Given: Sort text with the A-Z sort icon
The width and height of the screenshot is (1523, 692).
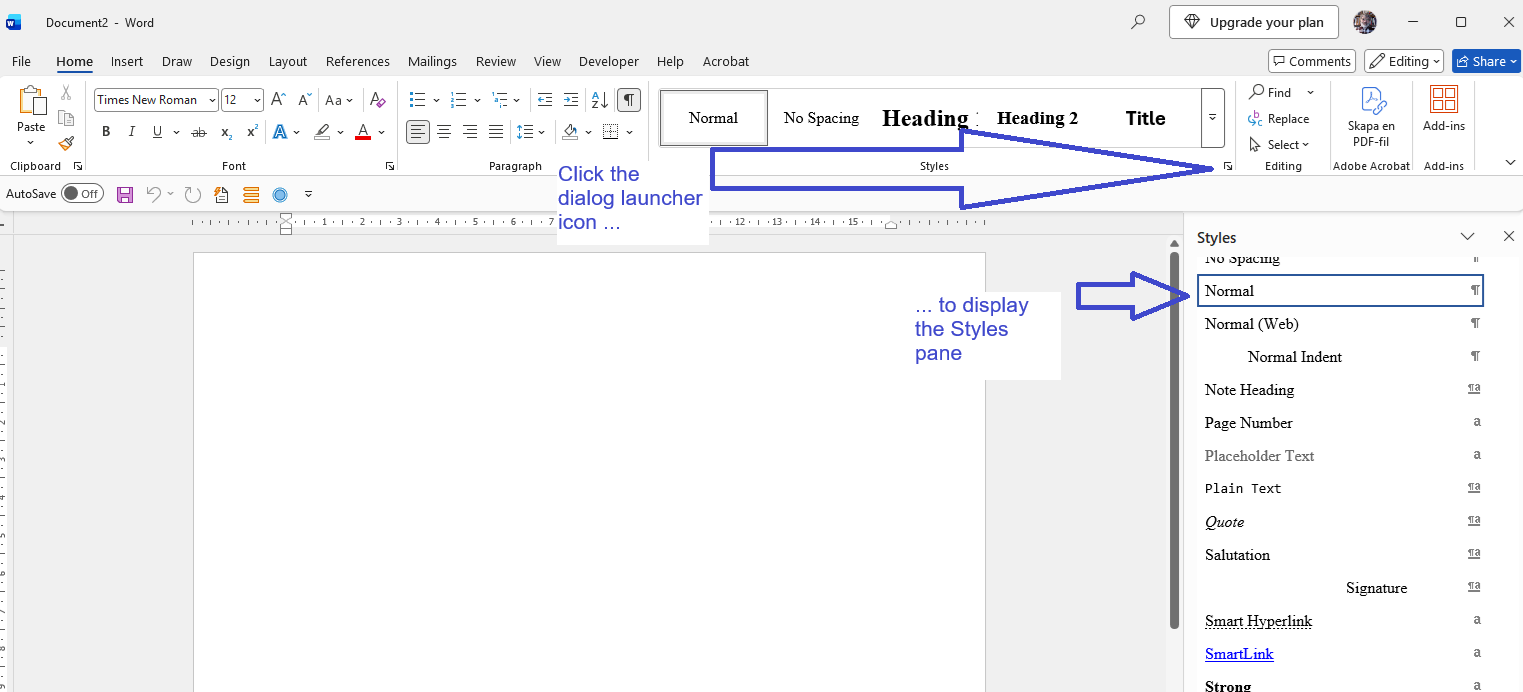Looking at the screenshot, I should click(600, 100).
